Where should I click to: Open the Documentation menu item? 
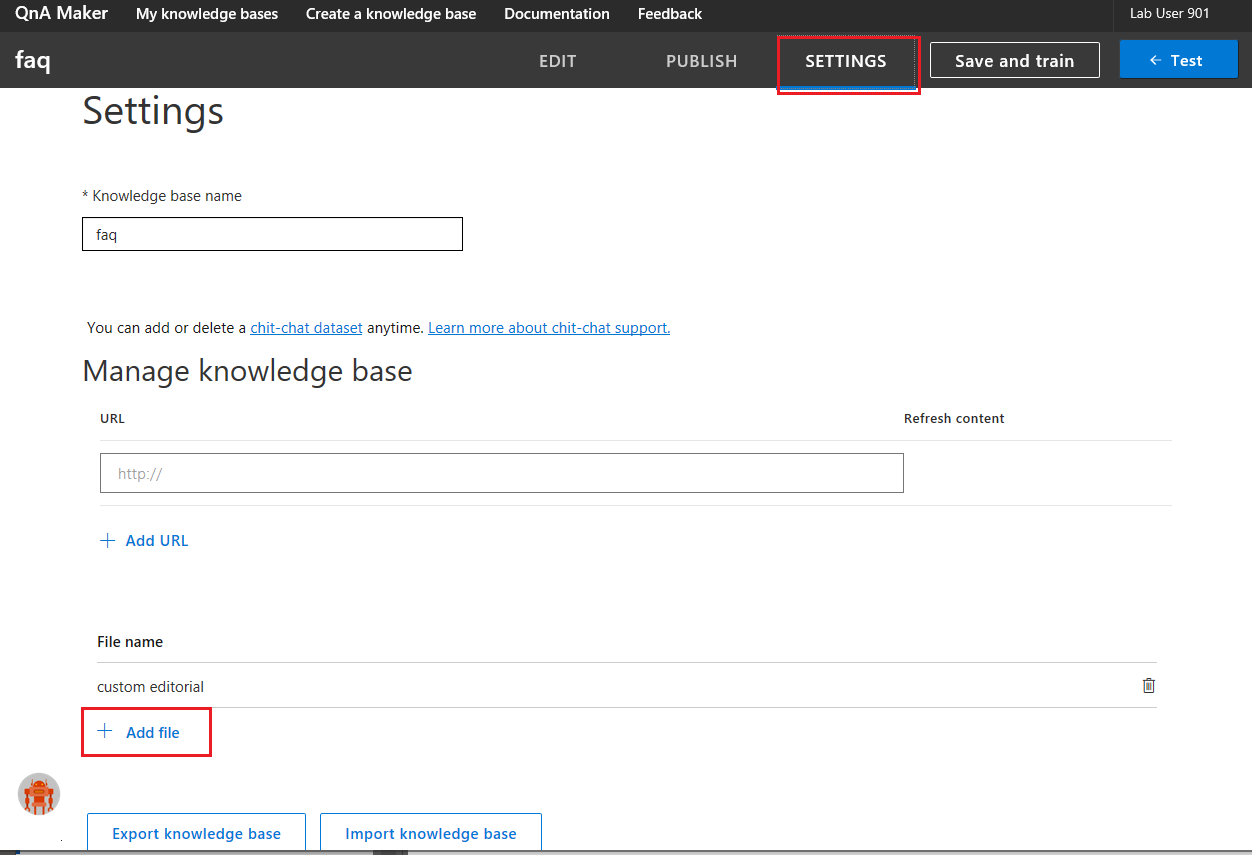(557, 14)
